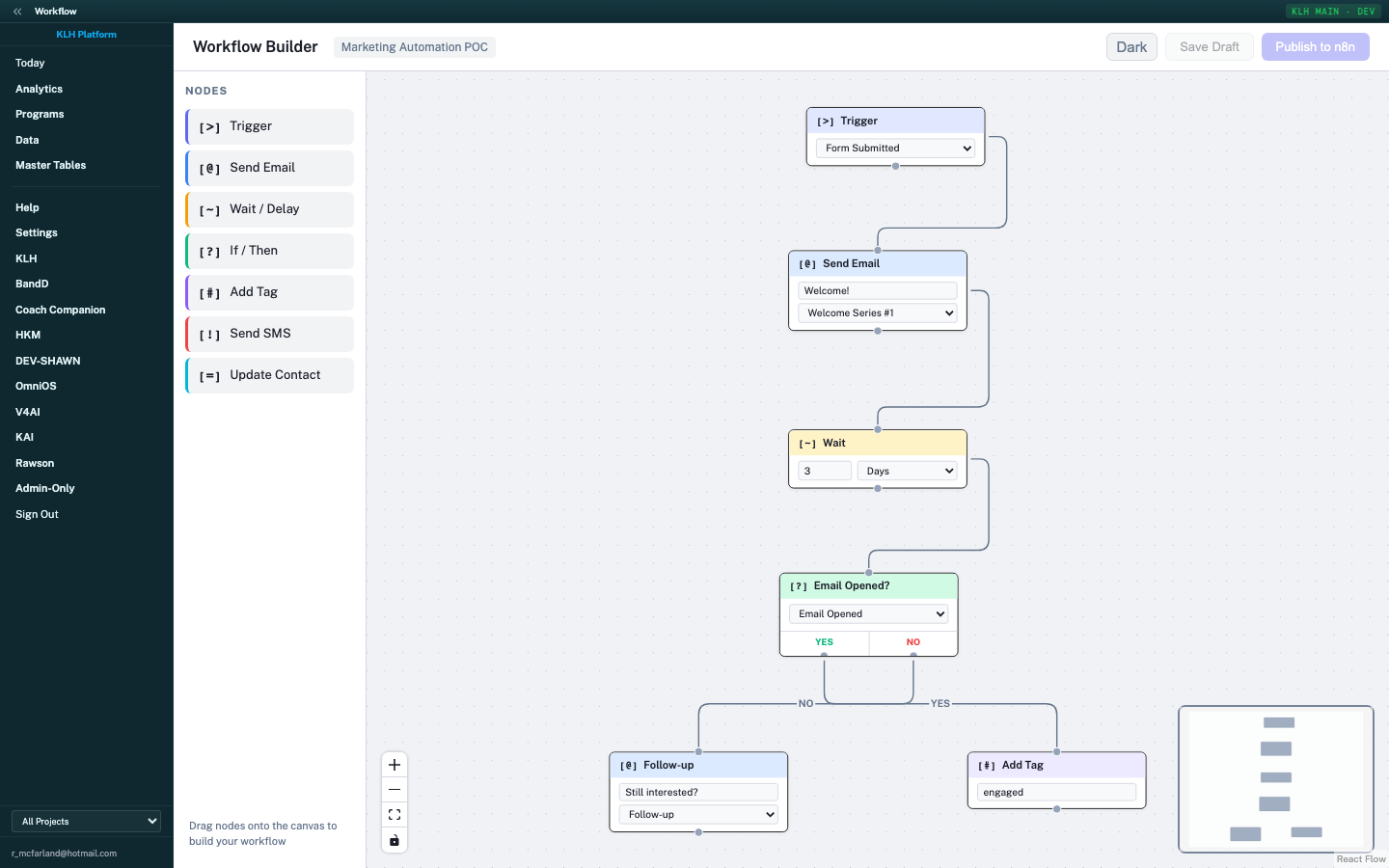1389x868 pixels.
Task: Select the Add Tag node in the palette
Action: coord(269,292)
